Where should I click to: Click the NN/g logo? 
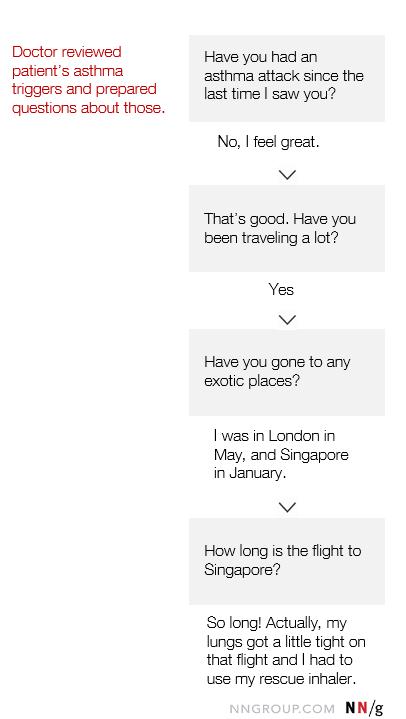coord(364,708)
